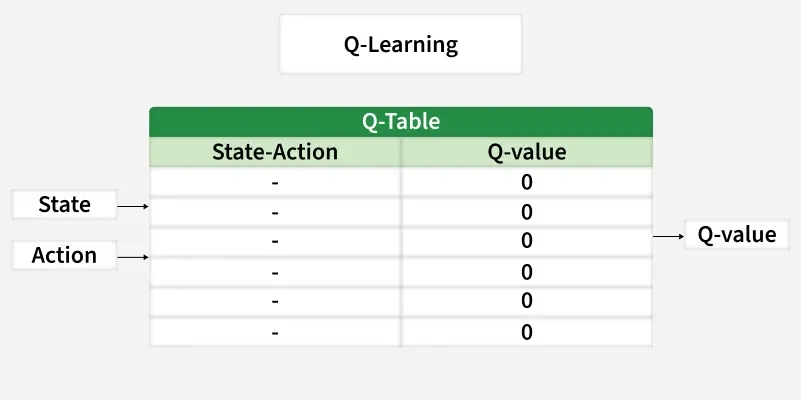Select third row State-Action dash cell
Screen dimensions: 801x400
pyautogui.click(x=275, y=241)
